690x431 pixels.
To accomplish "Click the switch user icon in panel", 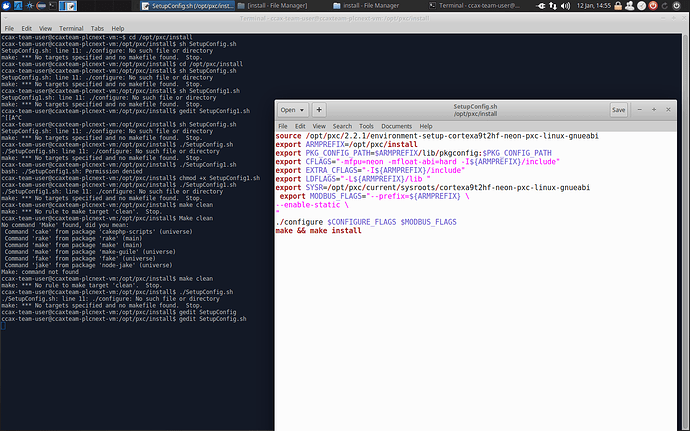I will [x=630, y=6].
